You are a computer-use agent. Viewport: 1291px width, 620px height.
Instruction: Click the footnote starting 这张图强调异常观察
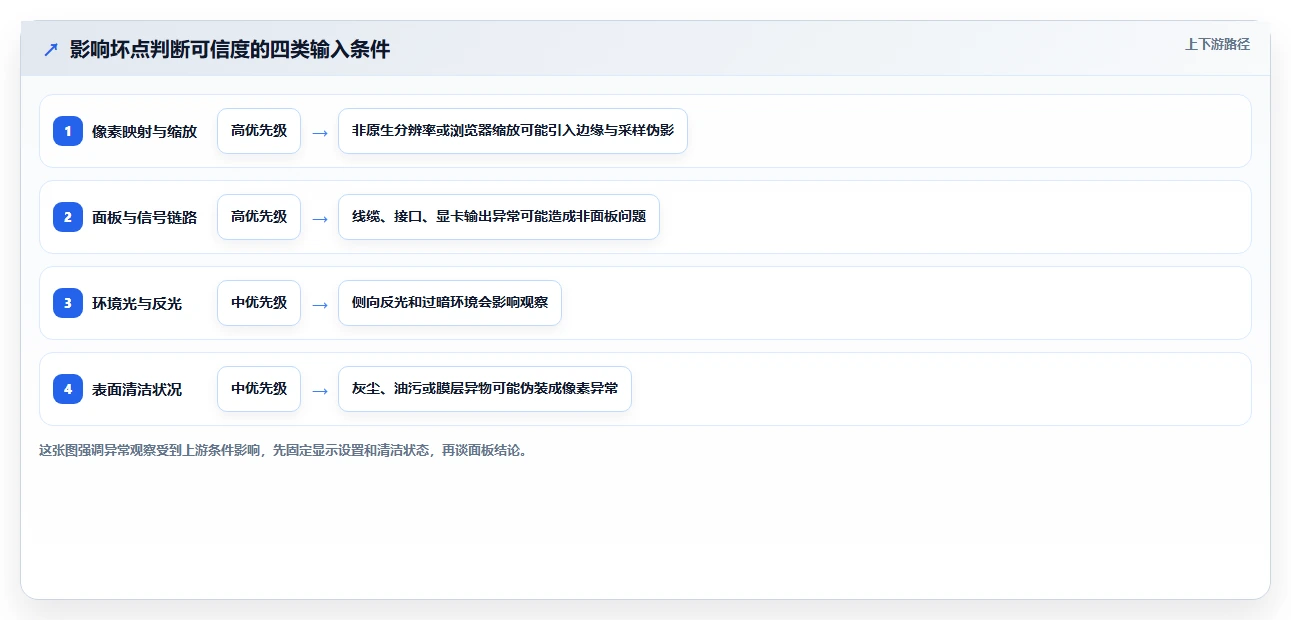pyautogui.click(x=283, y=450)
